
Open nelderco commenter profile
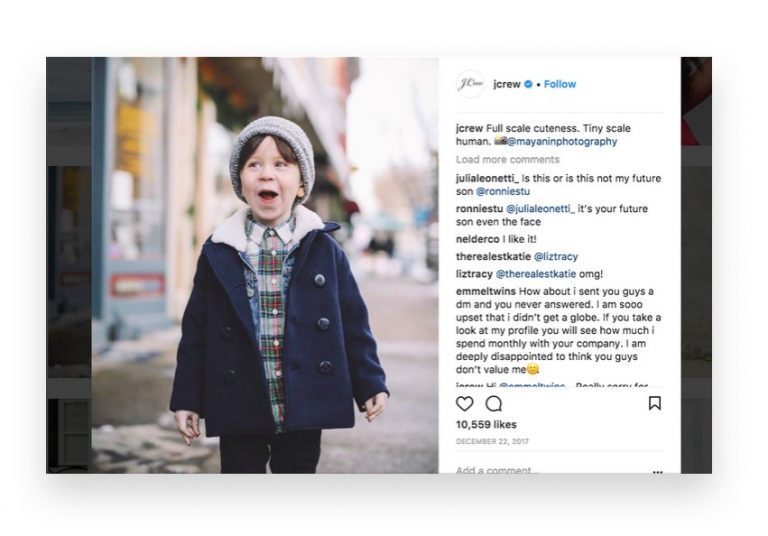(x=478, y=240)
